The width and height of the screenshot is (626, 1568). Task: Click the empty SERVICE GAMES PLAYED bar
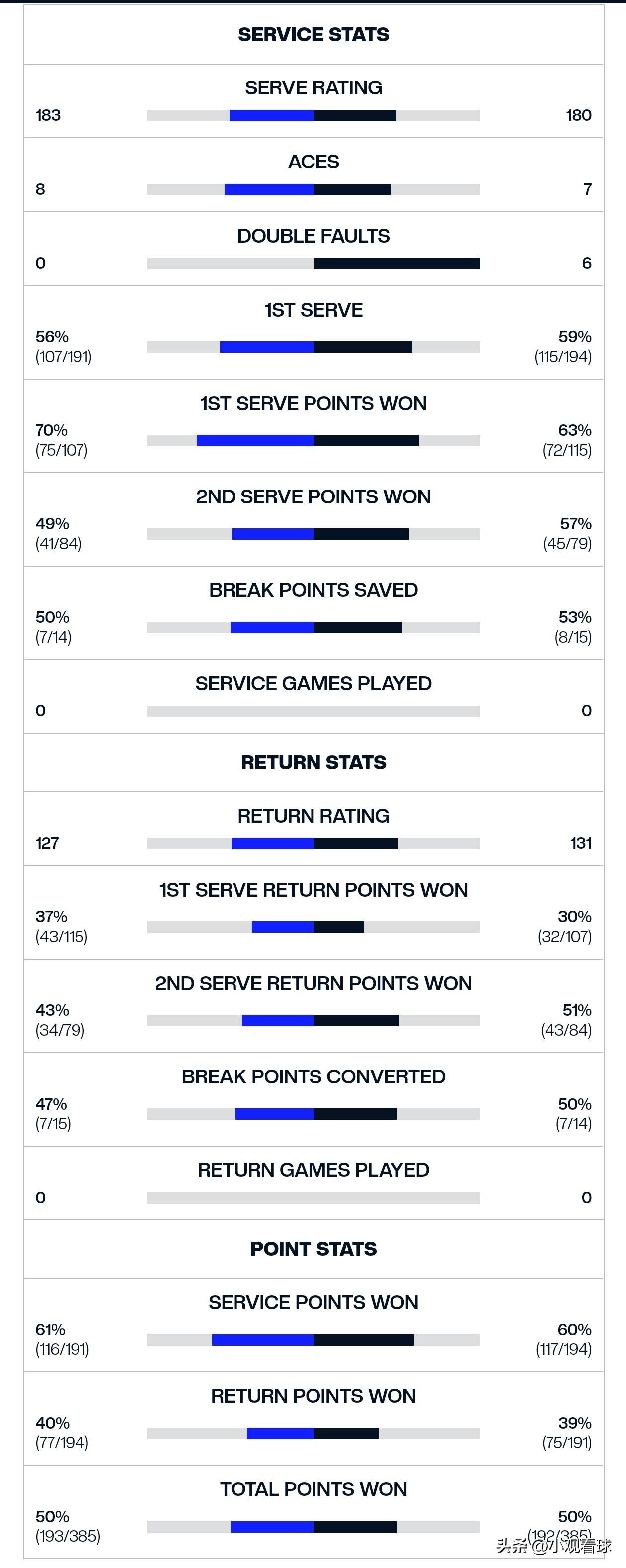pos(313,711)
